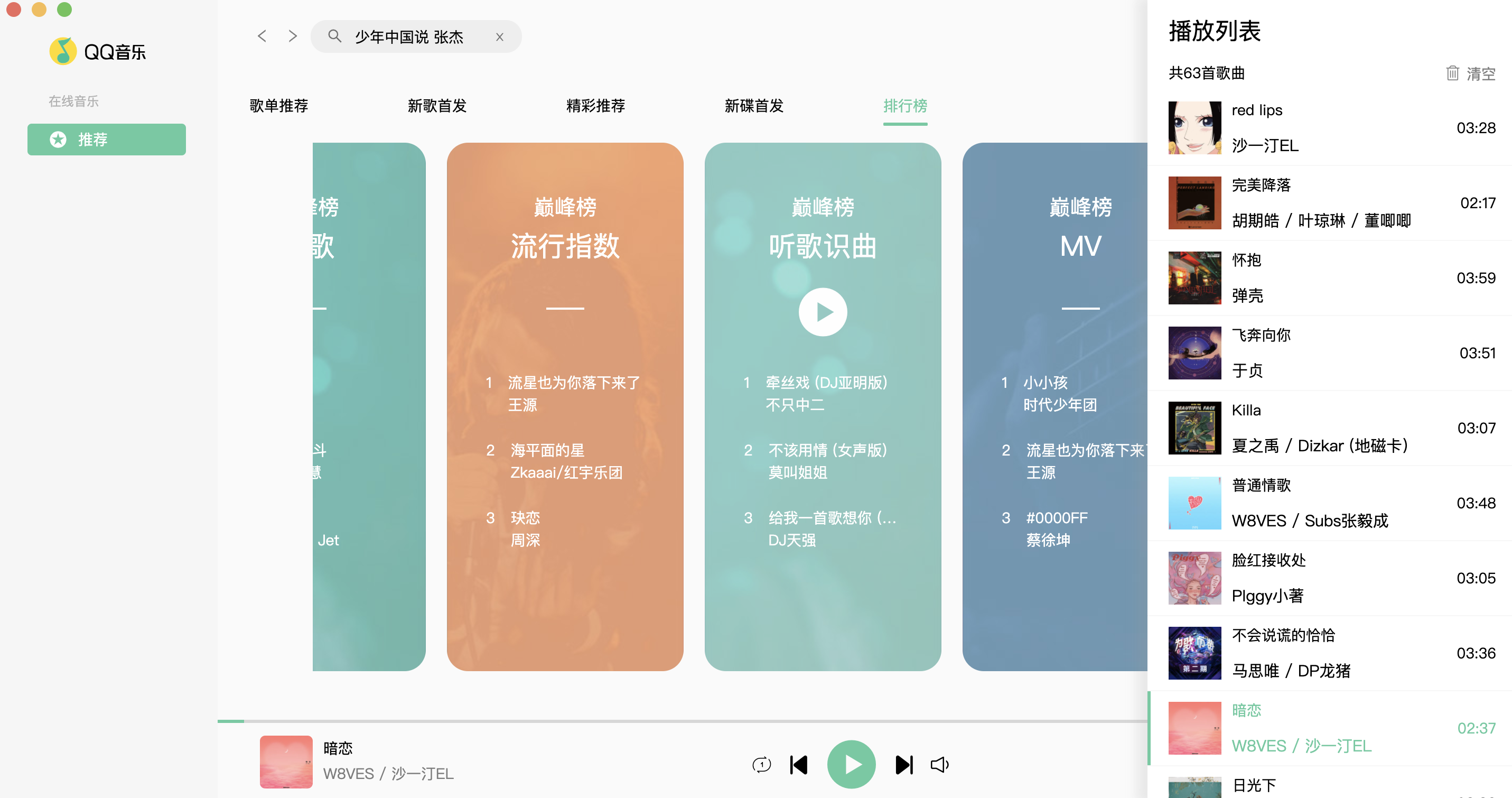1512x798 pixels.
Task: Play 完美降落 from the playlist
Action: point(1329,202)
